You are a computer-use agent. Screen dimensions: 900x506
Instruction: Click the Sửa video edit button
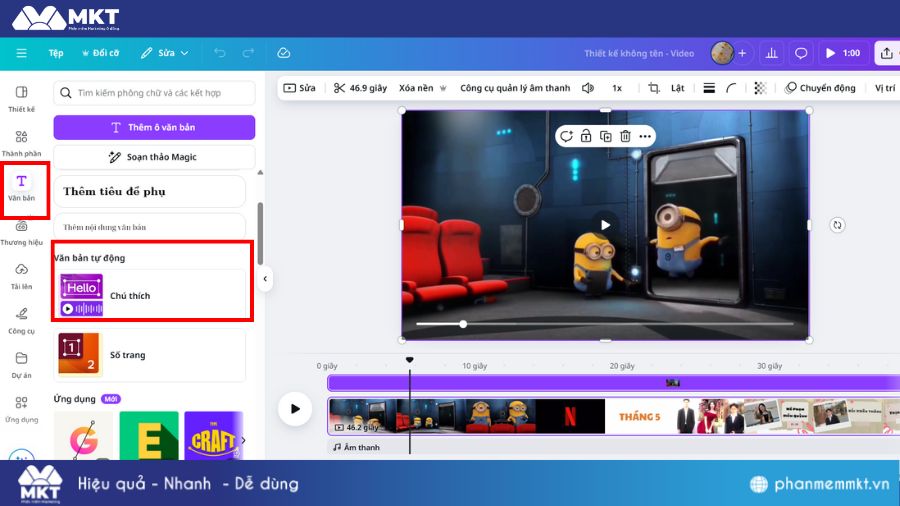click(300, 88)
